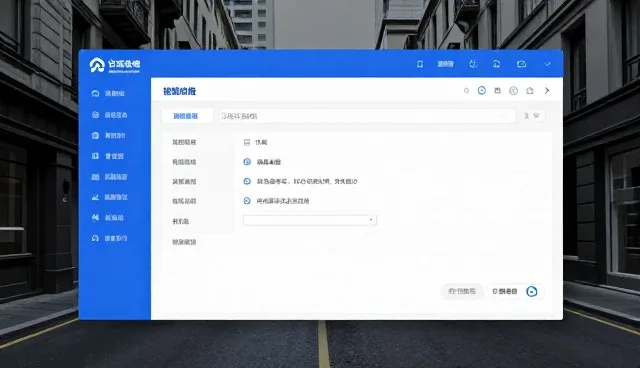Click the clear icon at the search field's far right

(536, 116)
